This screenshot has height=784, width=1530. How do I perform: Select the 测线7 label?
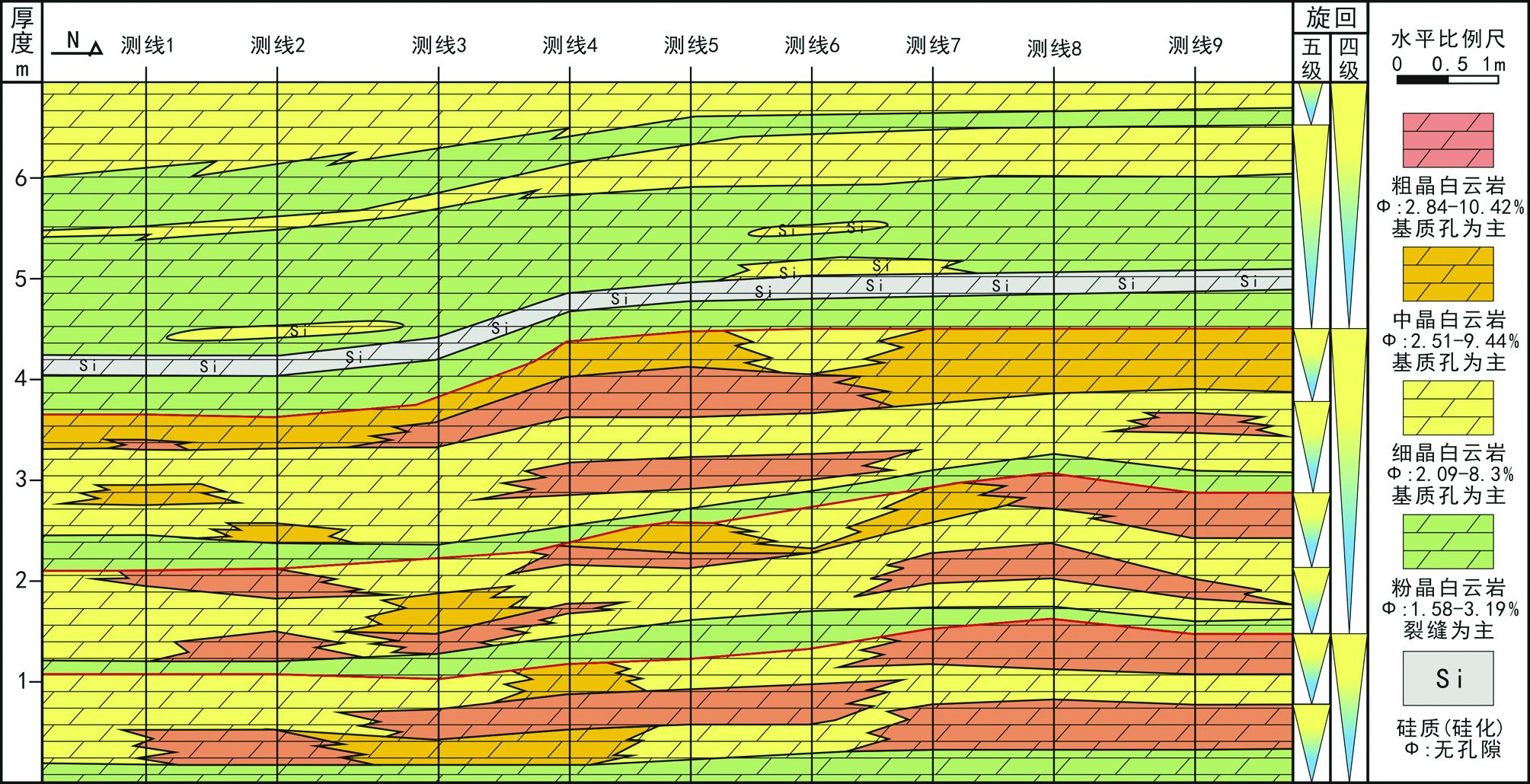(933, 46)
